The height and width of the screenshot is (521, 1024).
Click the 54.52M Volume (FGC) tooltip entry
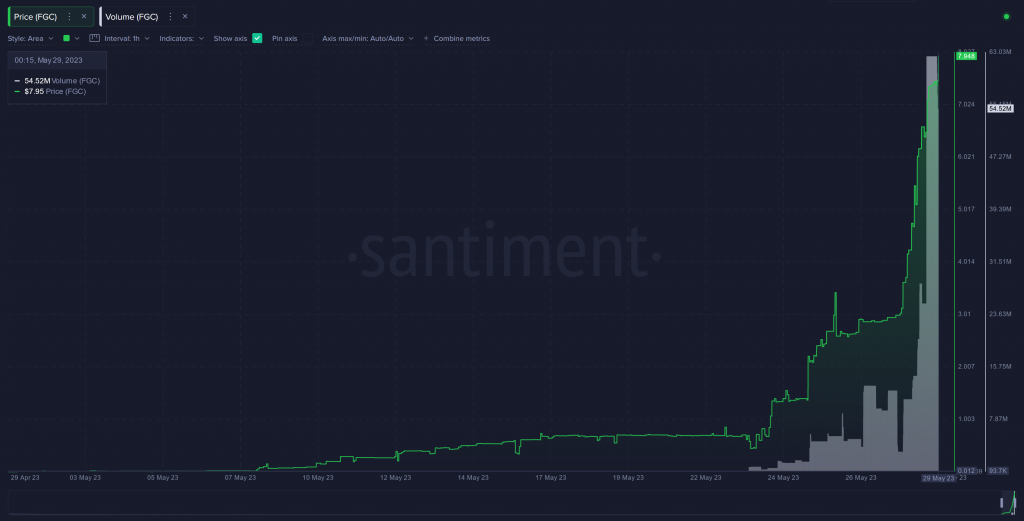point(57,81)
